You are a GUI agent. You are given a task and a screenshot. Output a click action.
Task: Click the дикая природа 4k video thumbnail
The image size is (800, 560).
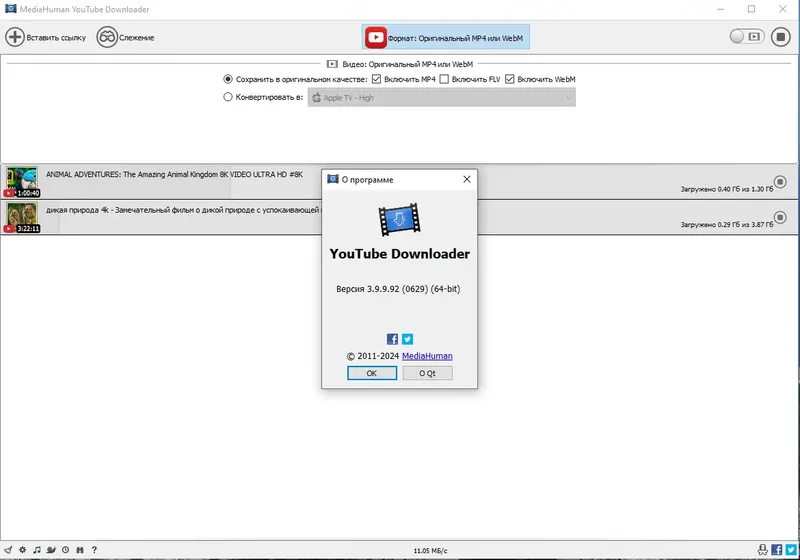tap(22, 217)
